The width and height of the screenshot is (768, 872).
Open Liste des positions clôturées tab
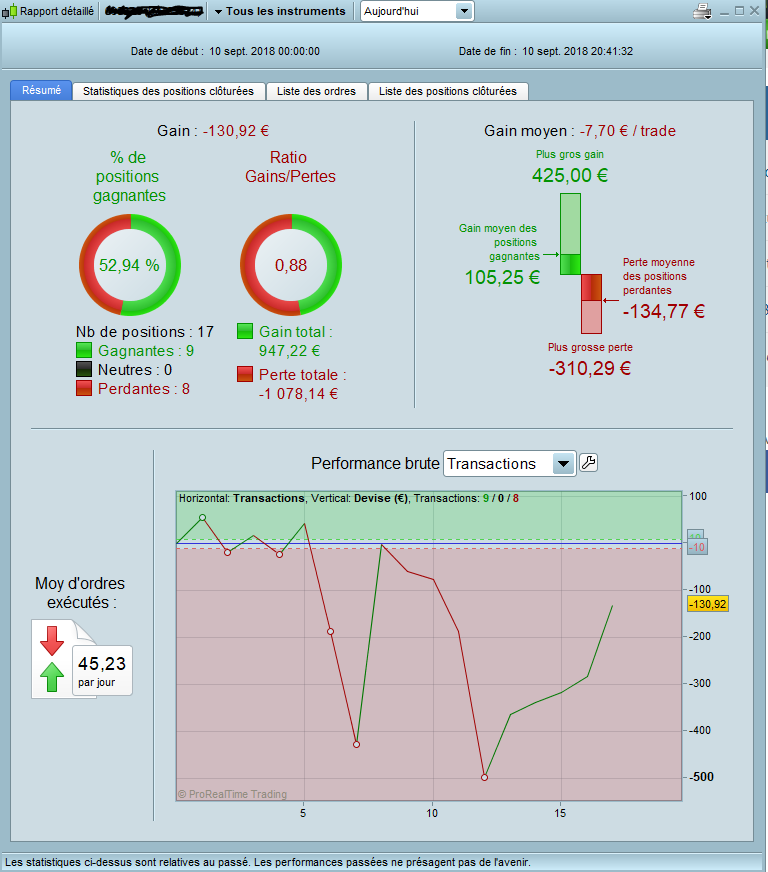point(448,91)
